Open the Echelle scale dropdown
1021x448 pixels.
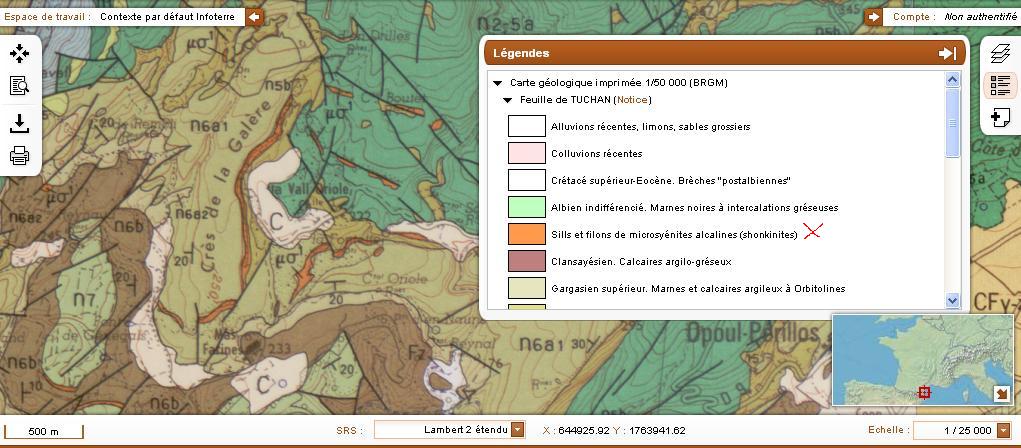[1002, 430]
